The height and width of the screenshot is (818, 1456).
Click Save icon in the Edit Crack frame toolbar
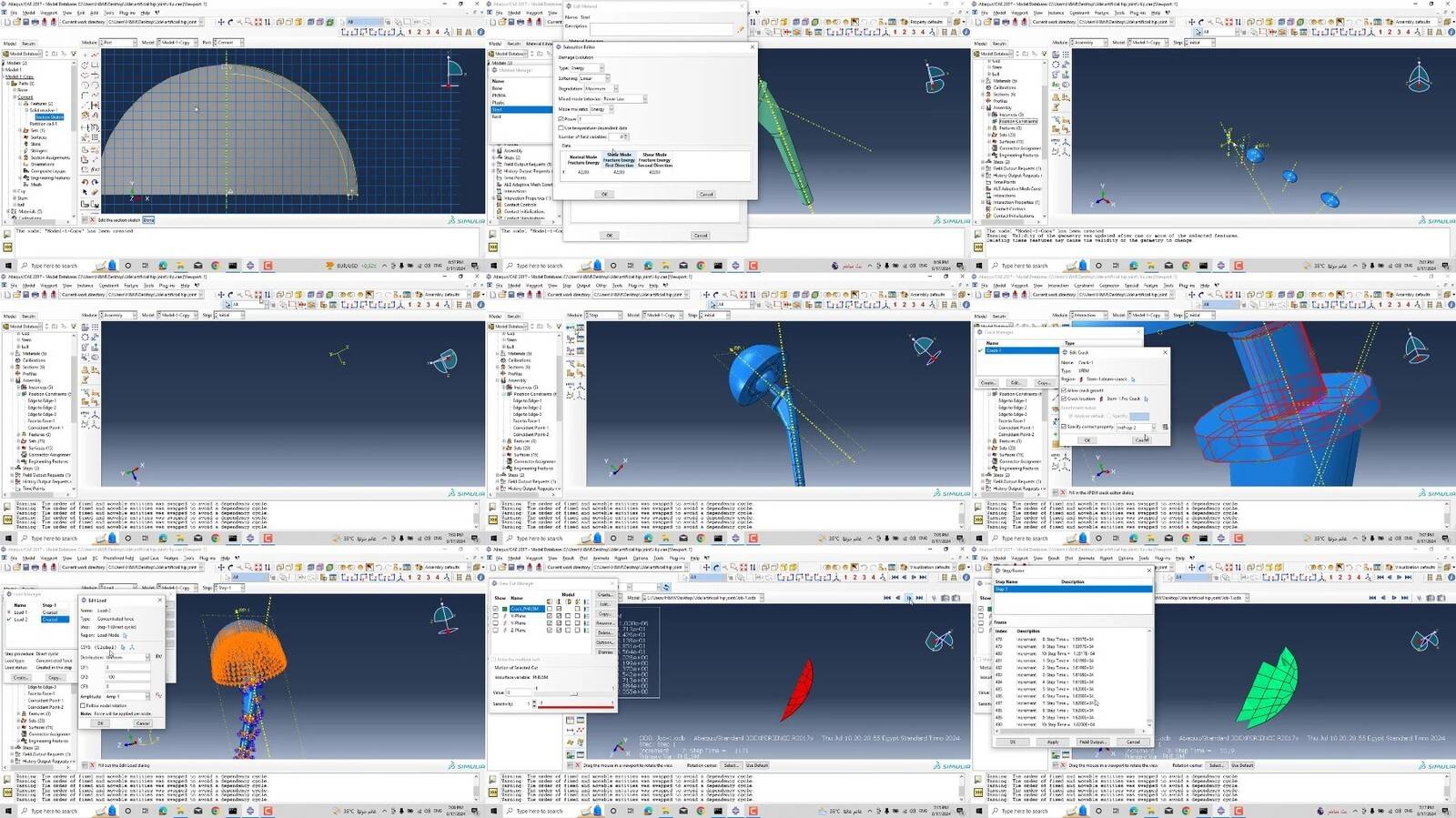(x=996, y=295)
